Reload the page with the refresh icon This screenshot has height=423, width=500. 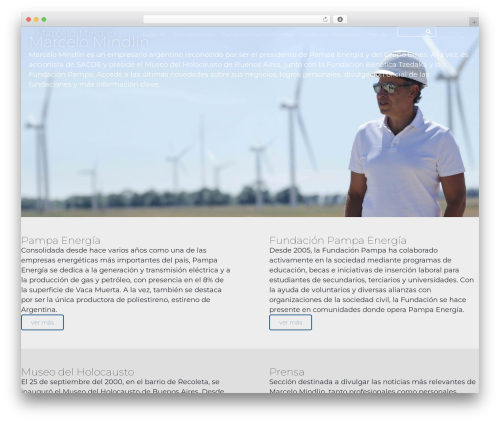(x=325, y=20)
